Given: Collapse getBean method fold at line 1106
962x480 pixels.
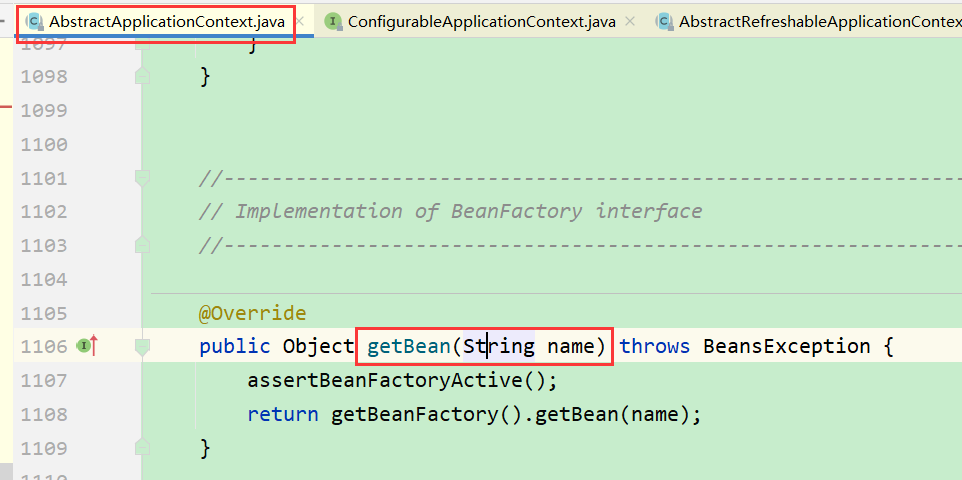Looking at the screenshot, I should pos(142,347).
